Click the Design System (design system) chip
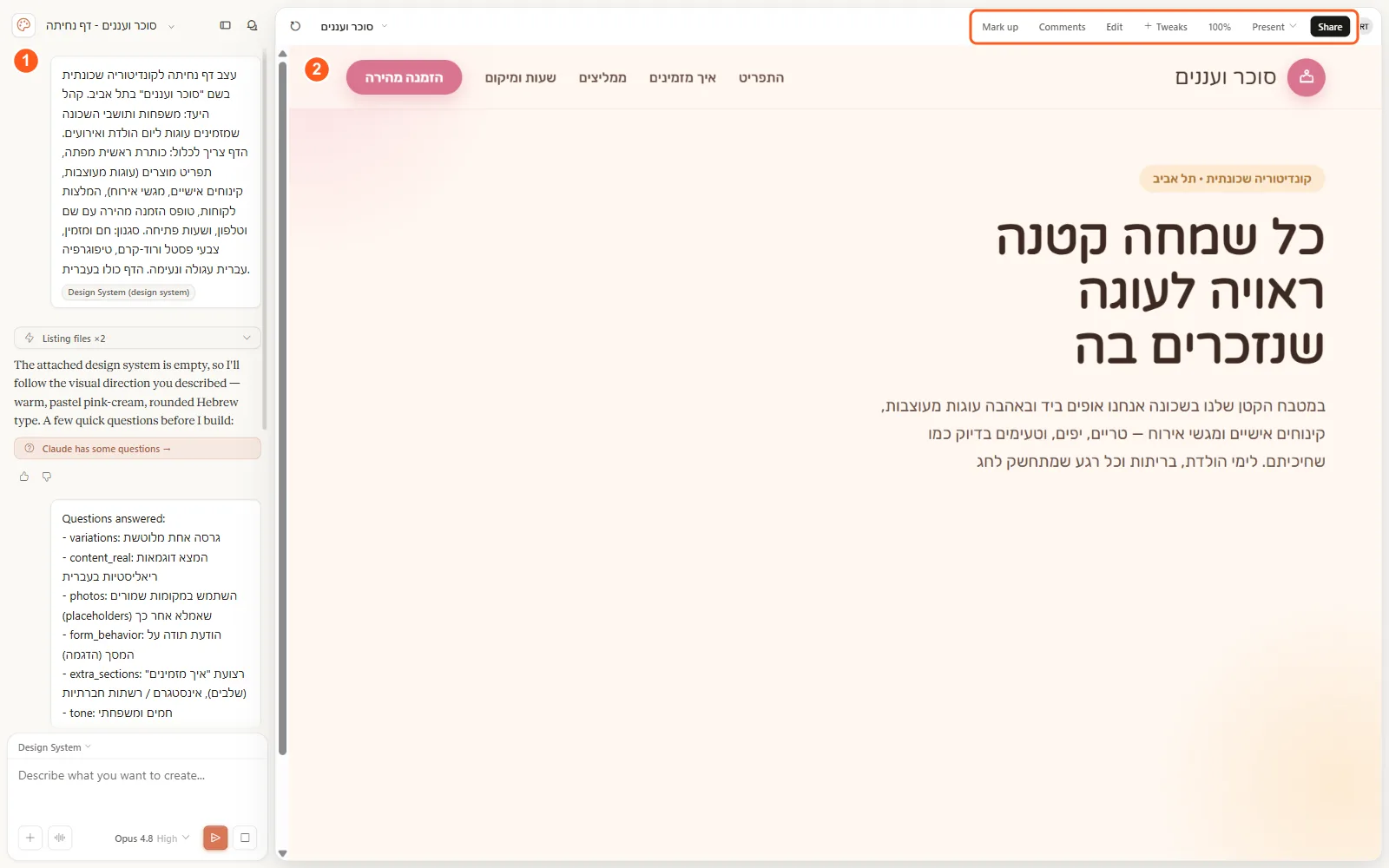Viewport: 1389px width, 868px height. pos(128,293)
